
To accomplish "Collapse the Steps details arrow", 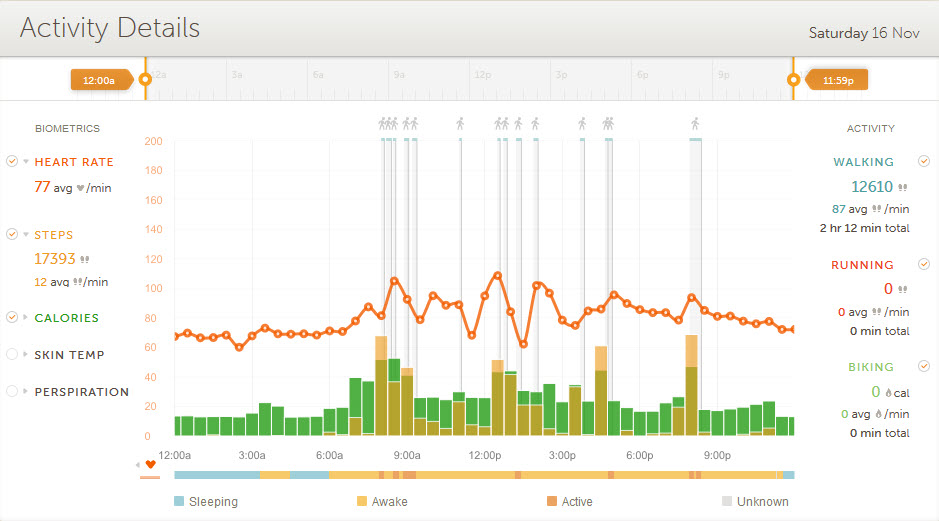I will [x=26, y=235].
